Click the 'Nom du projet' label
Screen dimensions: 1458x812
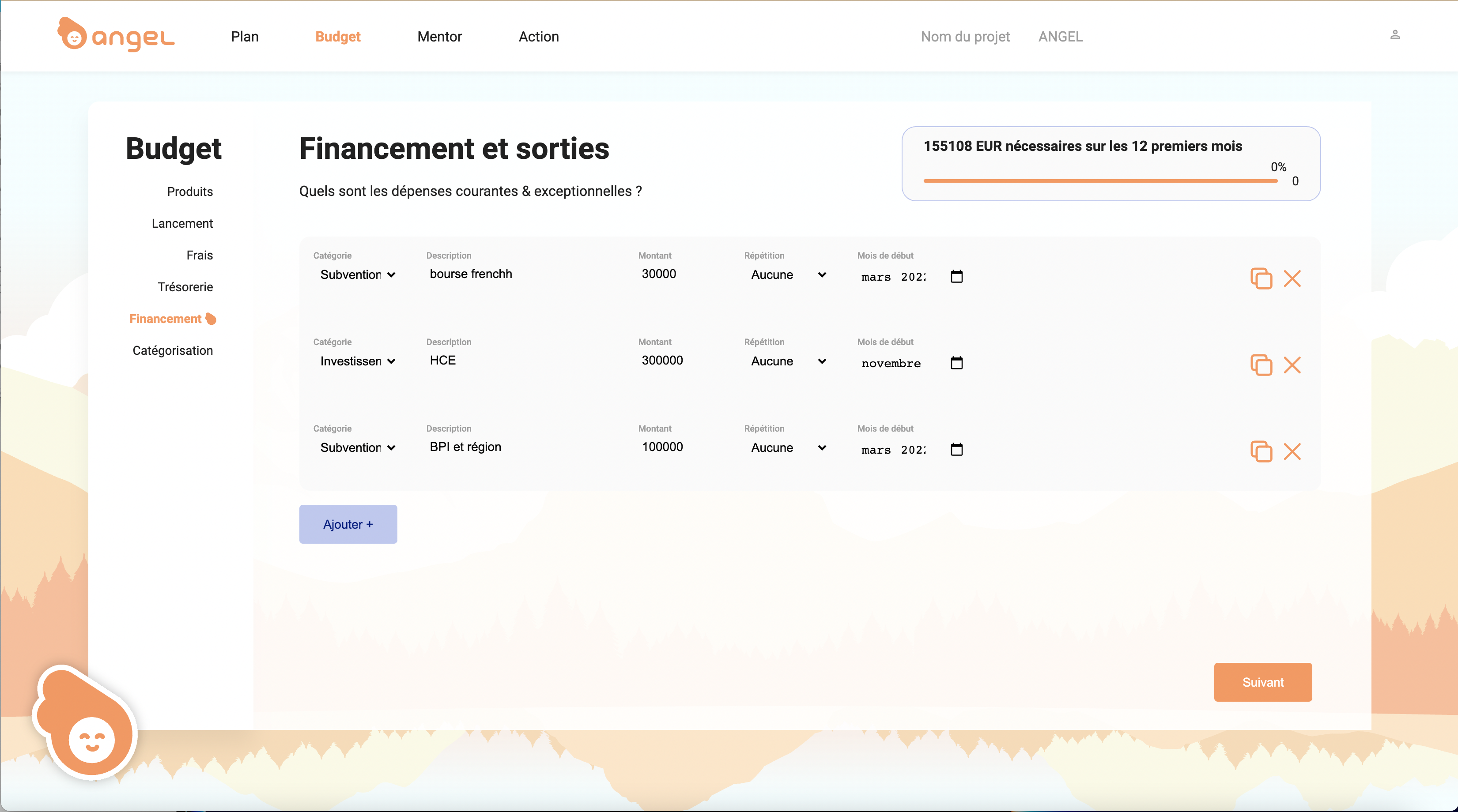coord(965,37)
